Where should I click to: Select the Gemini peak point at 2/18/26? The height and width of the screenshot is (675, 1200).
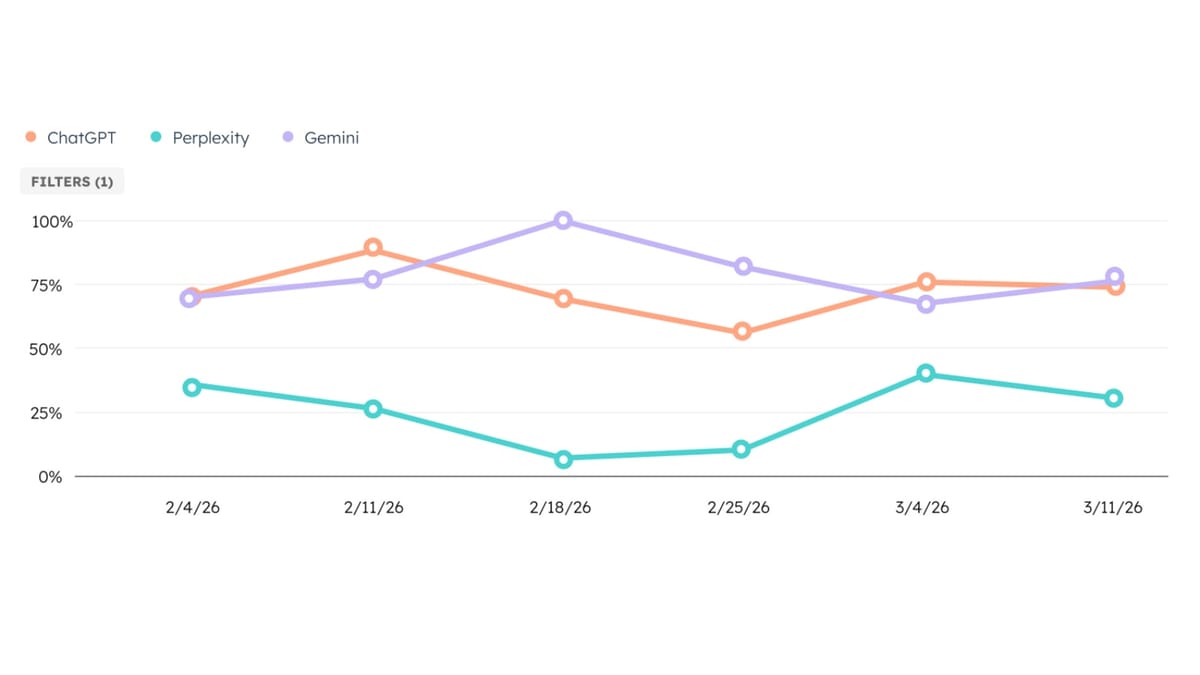pyautogui.click(x=562, y=219)
